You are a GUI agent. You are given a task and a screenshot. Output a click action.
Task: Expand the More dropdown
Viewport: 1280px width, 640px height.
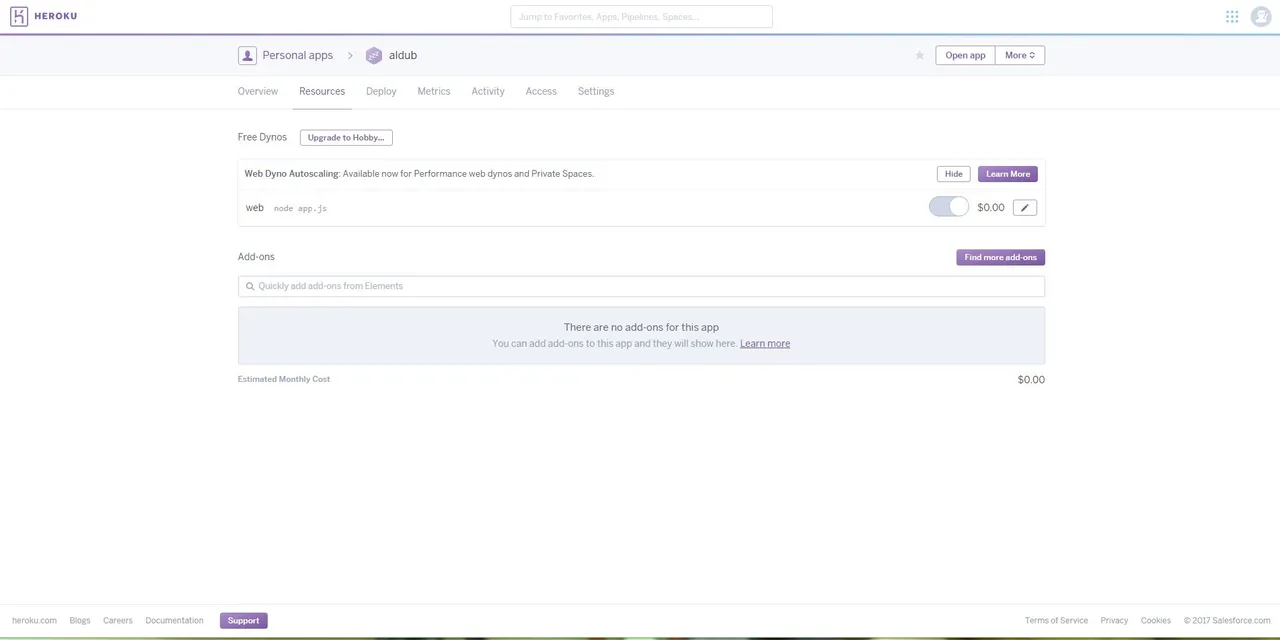(1020, 55)
